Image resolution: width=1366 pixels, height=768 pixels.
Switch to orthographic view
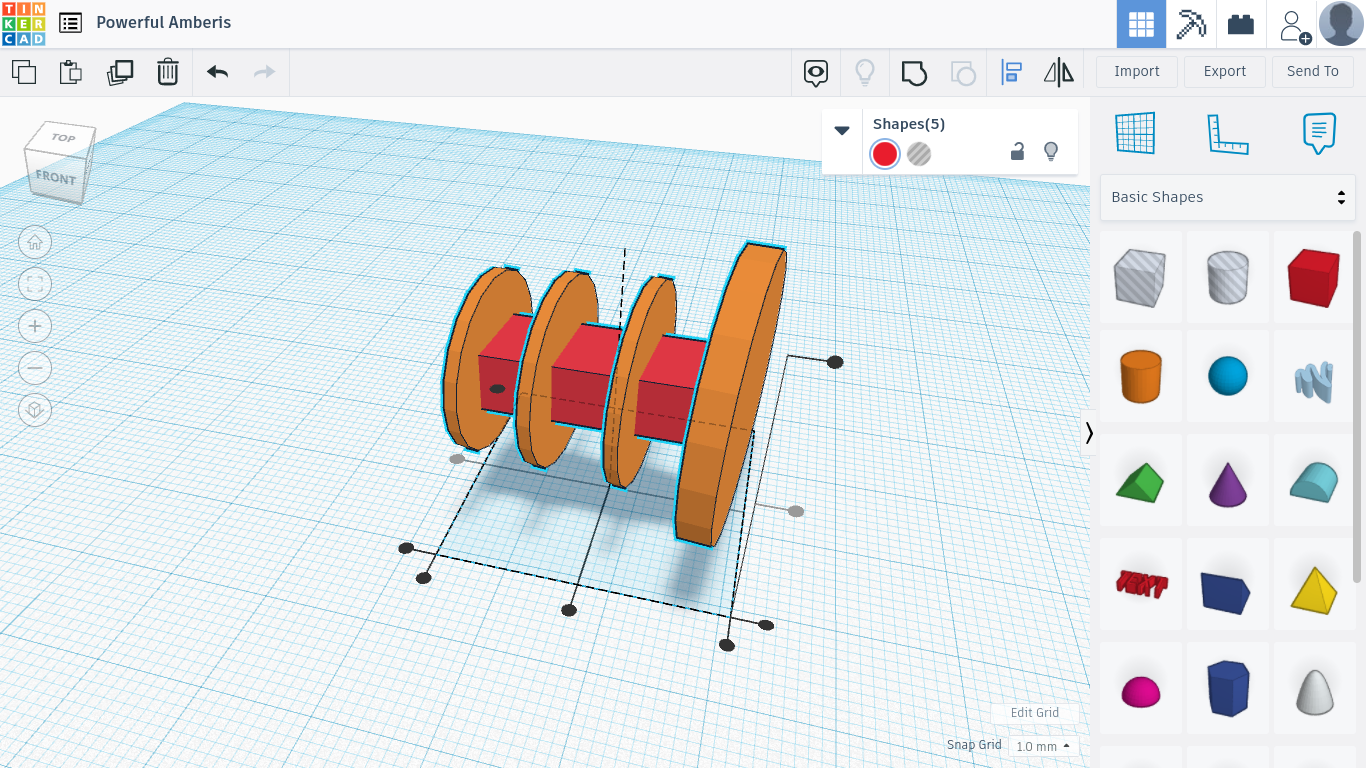[x=35, y=410]
